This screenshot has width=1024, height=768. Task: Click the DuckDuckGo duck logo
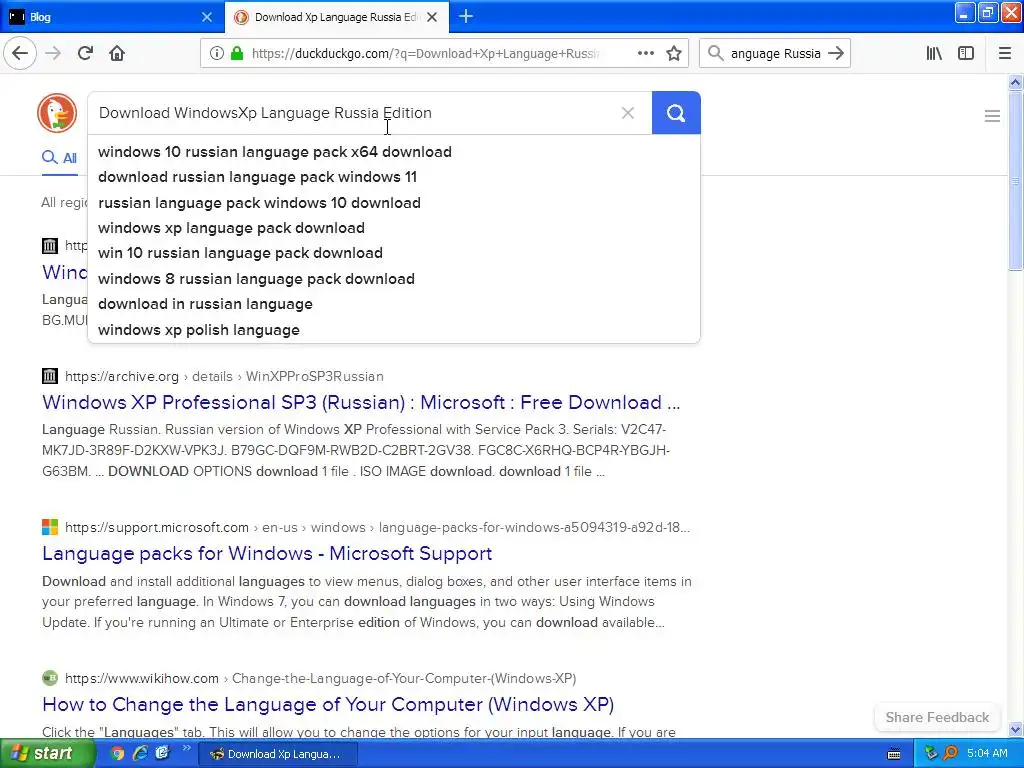[x=57, y=112]
